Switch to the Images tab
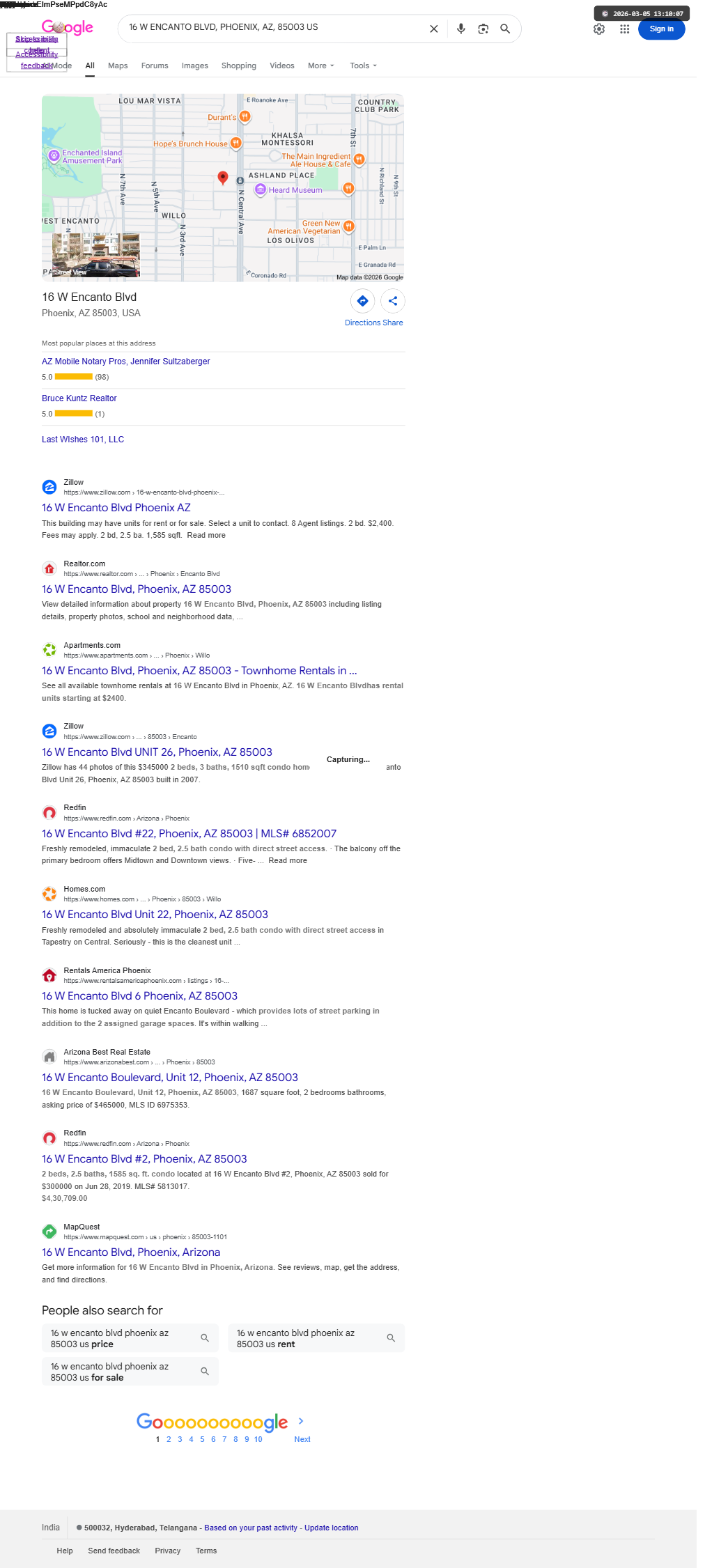 coord(195,65)
